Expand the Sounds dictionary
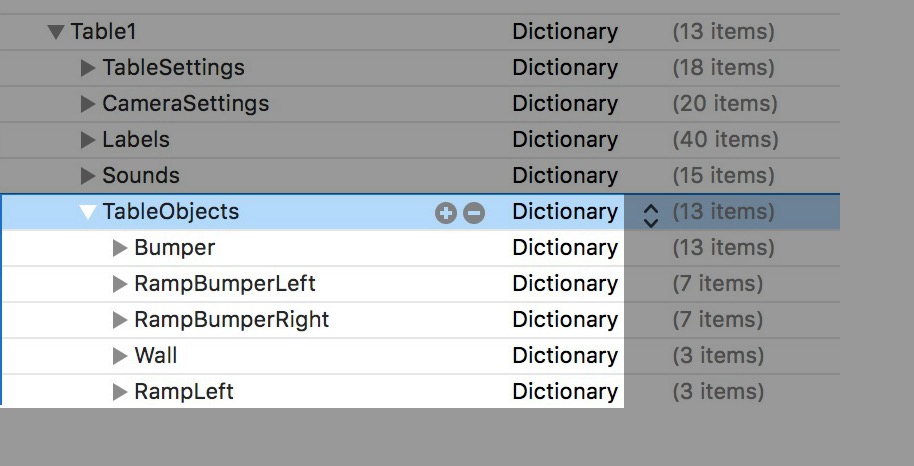914x466 pixels. pos(88,176)
